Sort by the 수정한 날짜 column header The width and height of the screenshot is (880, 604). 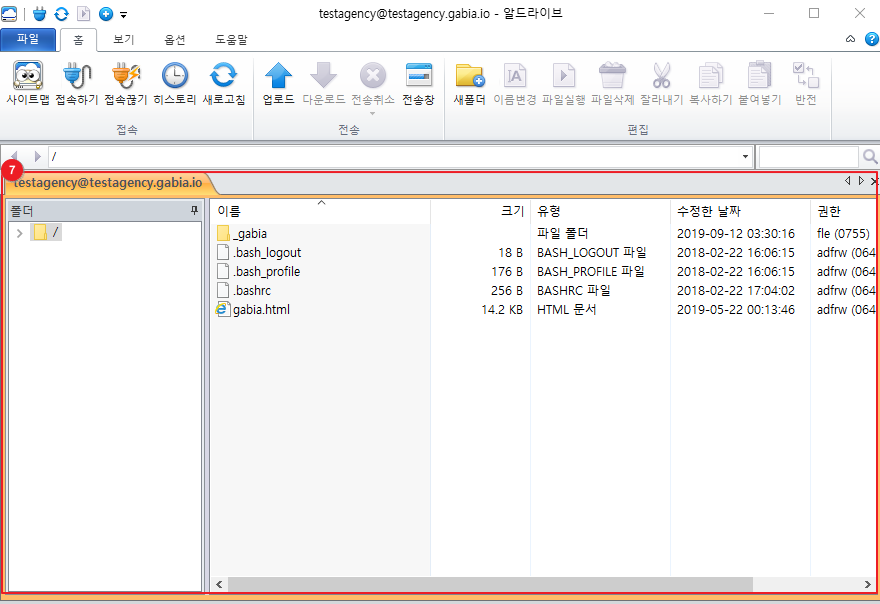pos(740,211)
